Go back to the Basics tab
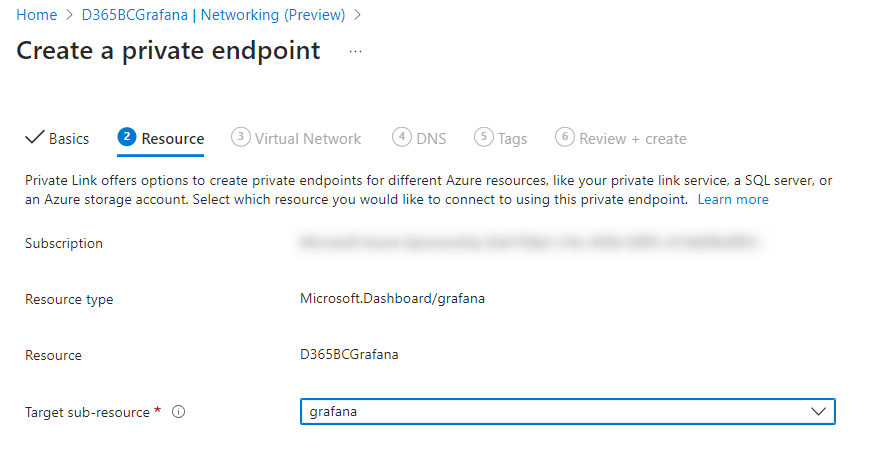Viewport: 870px width, 461px height. (69, 139)
